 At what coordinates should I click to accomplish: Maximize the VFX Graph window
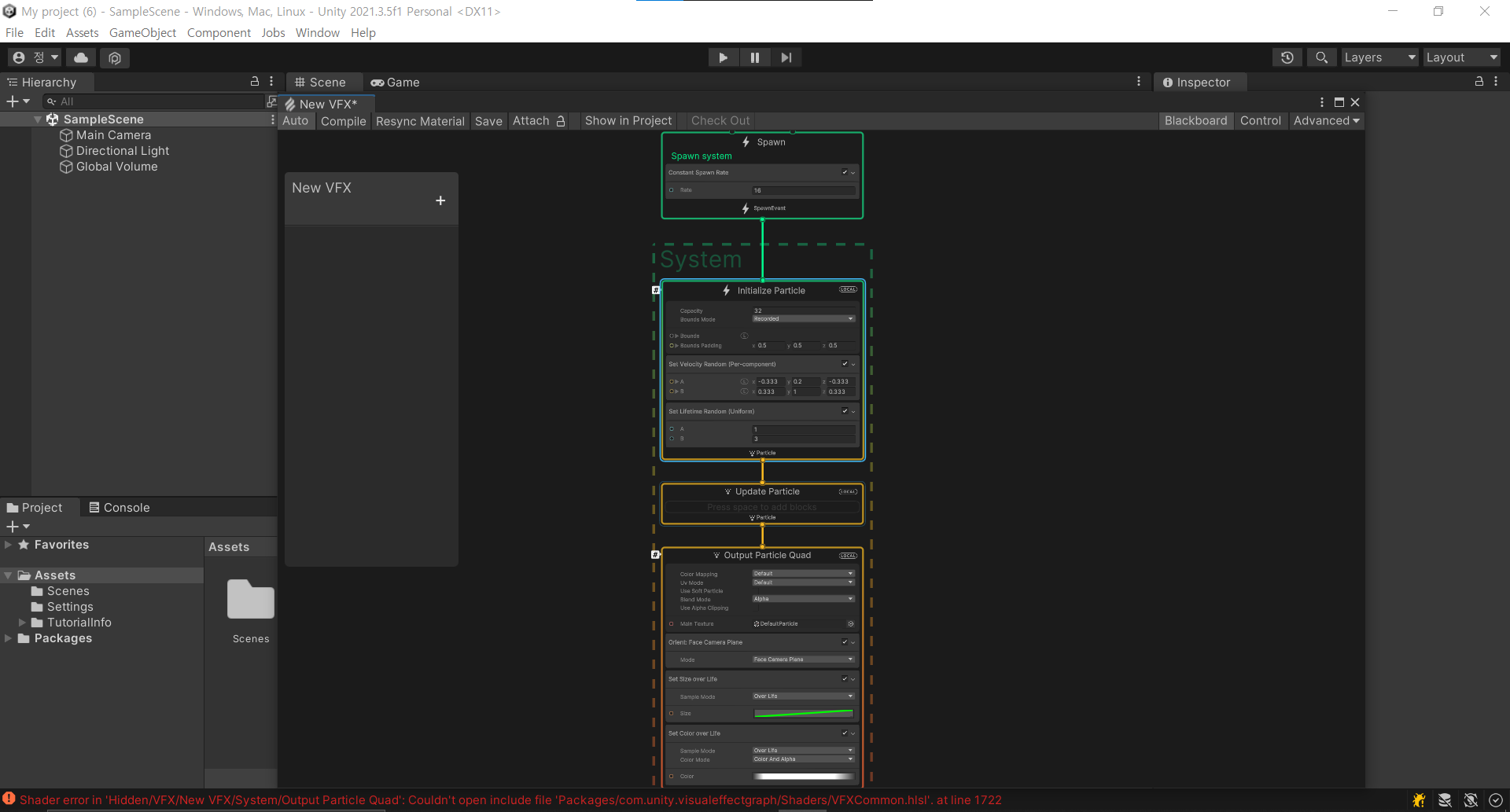tap(1339, 102)
